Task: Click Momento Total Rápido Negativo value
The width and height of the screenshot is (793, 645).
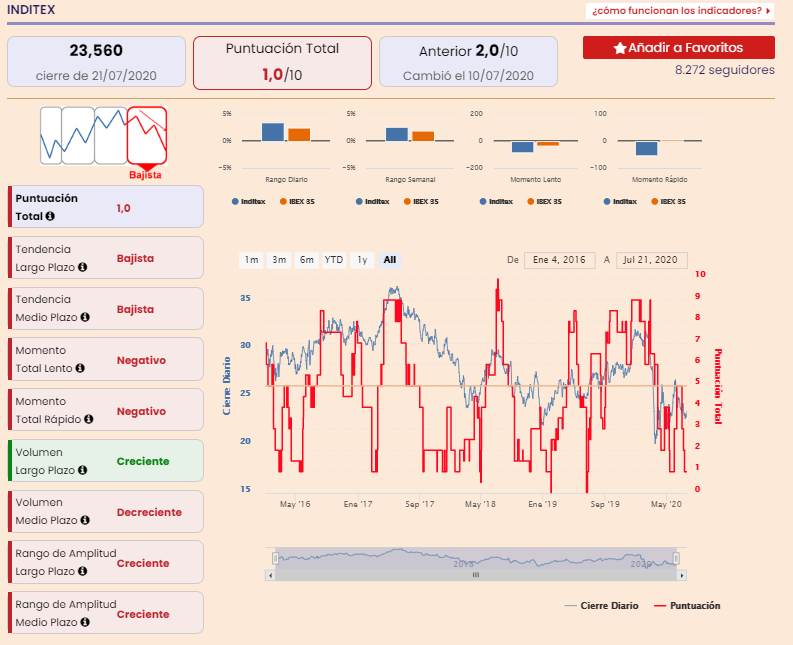Action: [x=141, y=411]
